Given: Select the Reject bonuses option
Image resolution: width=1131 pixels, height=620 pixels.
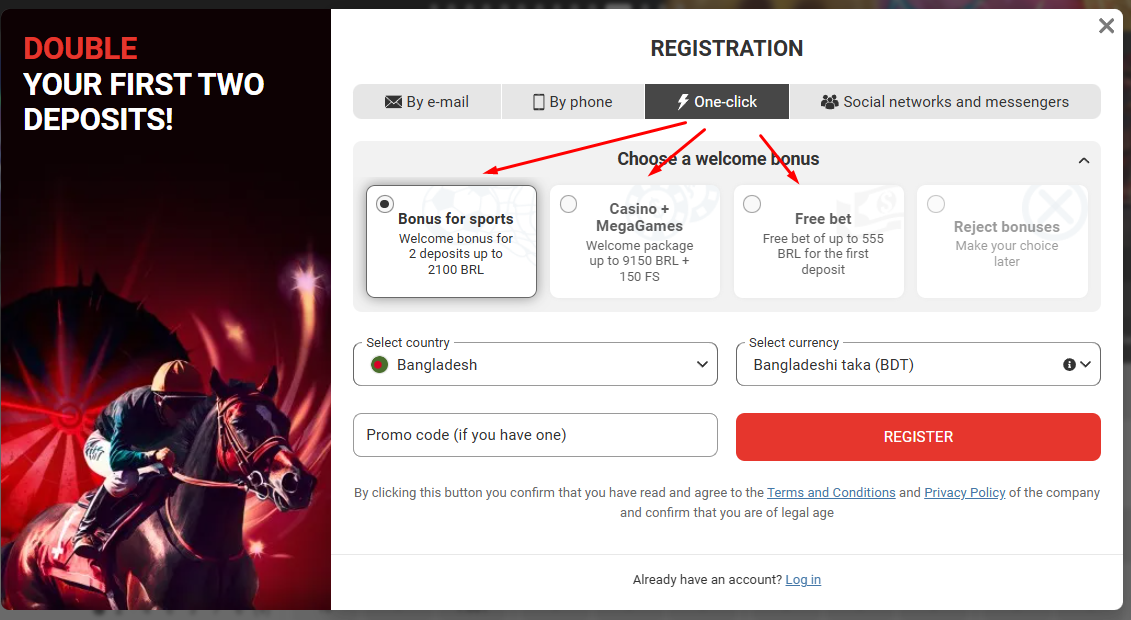Looking at the screenshot, I should 936,205.
